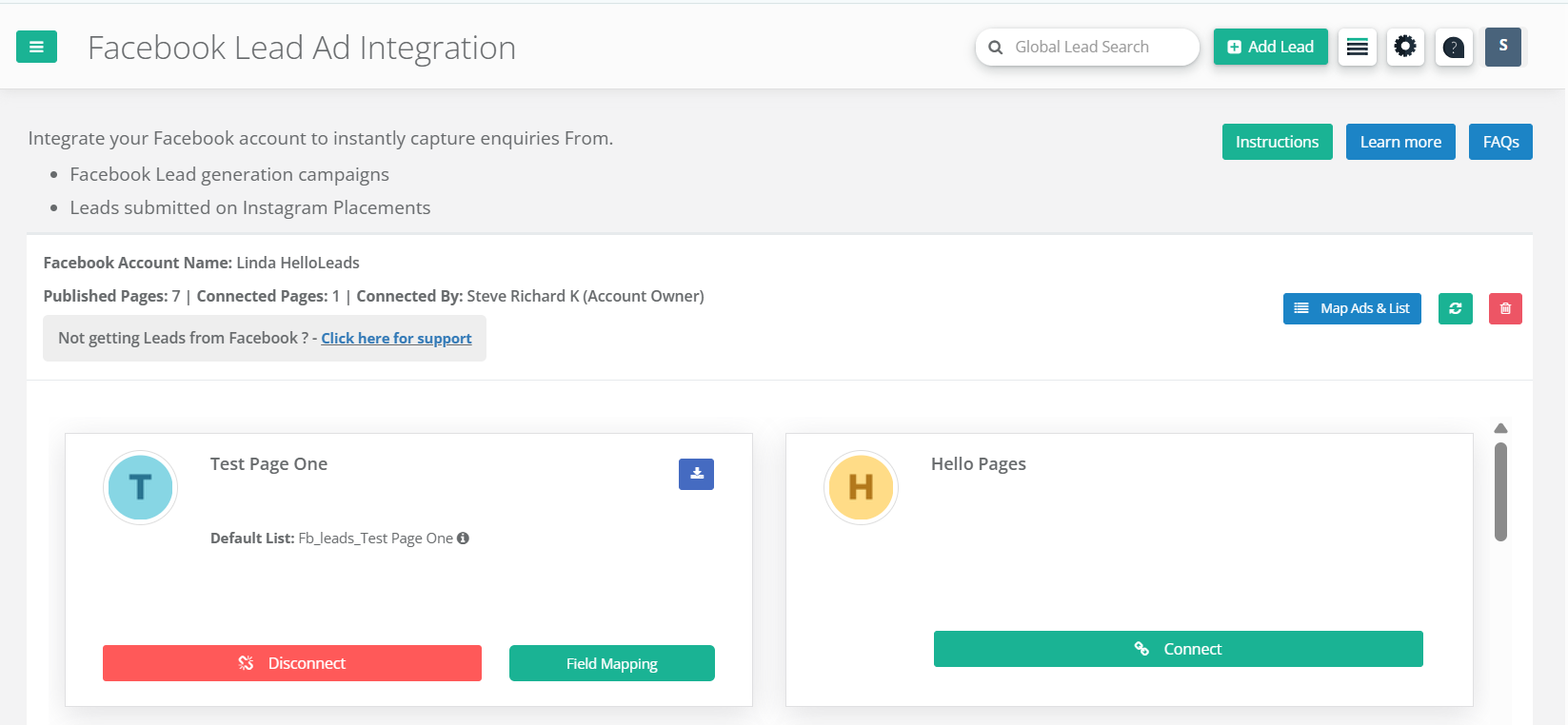Click the Facebook Lead Ad Integration heading
1568x725 pixels.
pyautogui.click(x=302, y=48)
